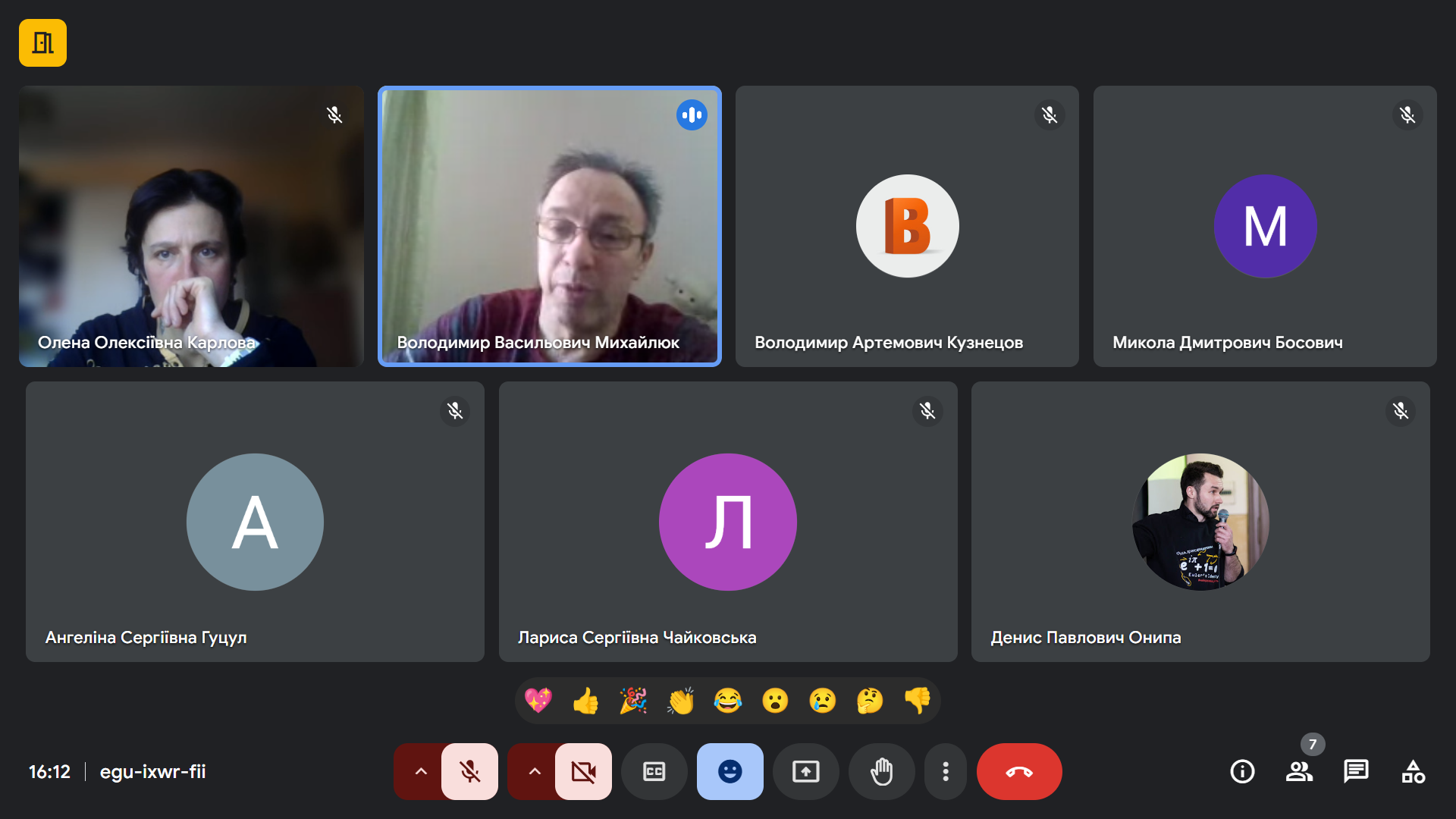Turn on the disabled camera
Screen dimensions: 1456x819
(x=583, y=771)
